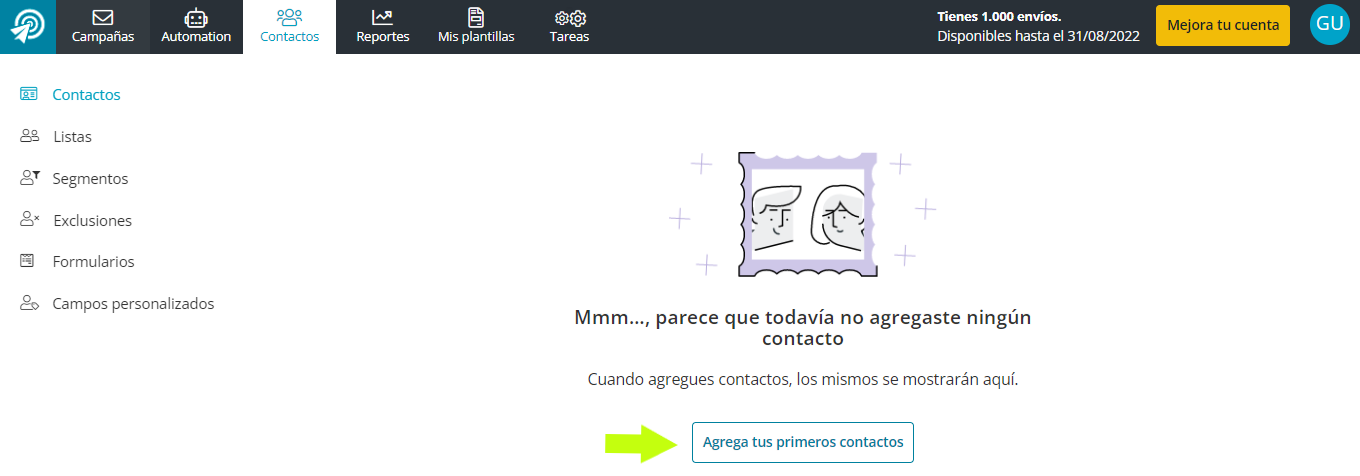The height and width of the screenshot is (476, 1360).
Task: Go to Listas in the sidebar
Action: click(x=72, y=137)
